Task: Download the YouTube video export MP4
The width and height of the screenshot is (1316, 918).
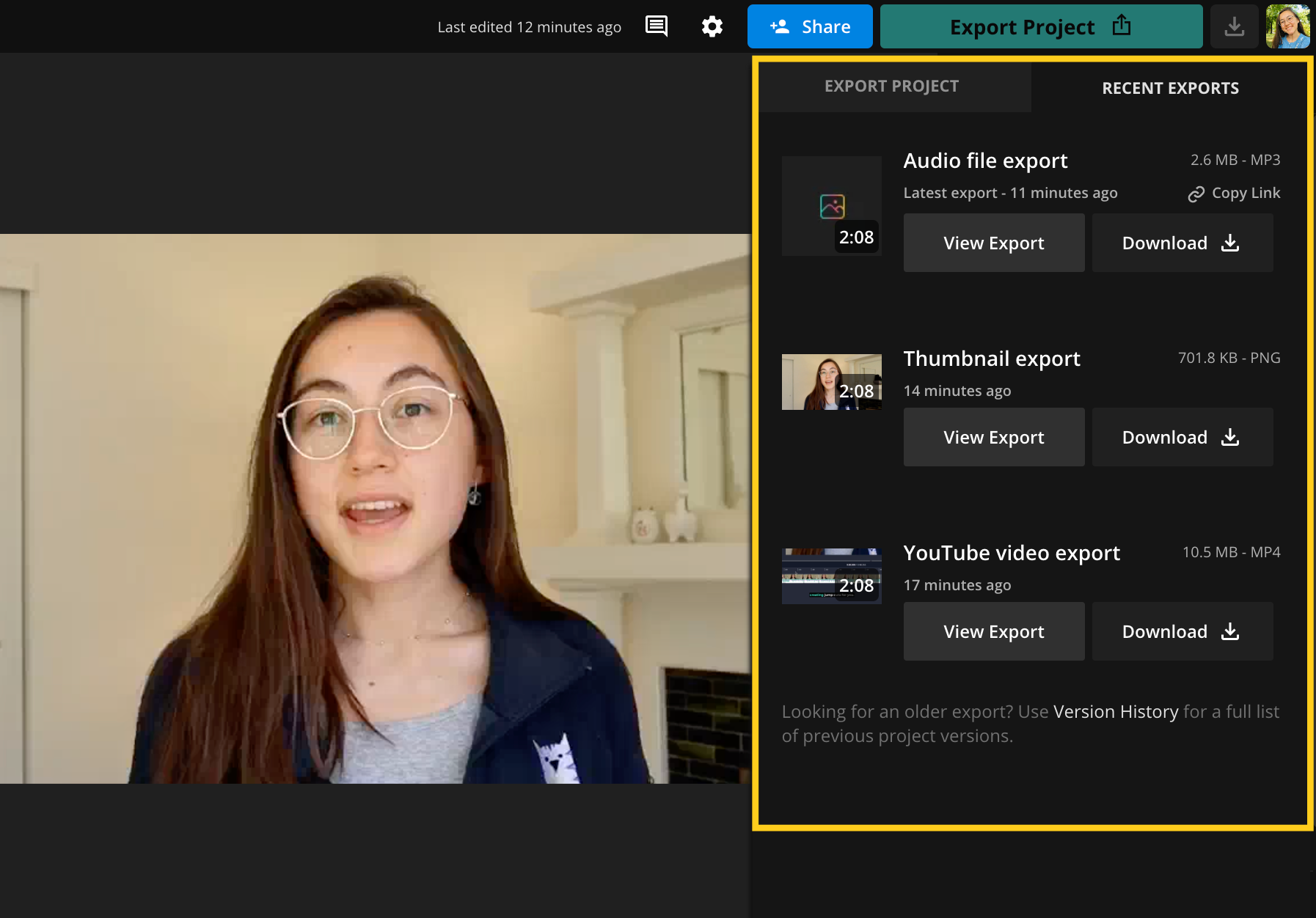Action: point(1182,631)
